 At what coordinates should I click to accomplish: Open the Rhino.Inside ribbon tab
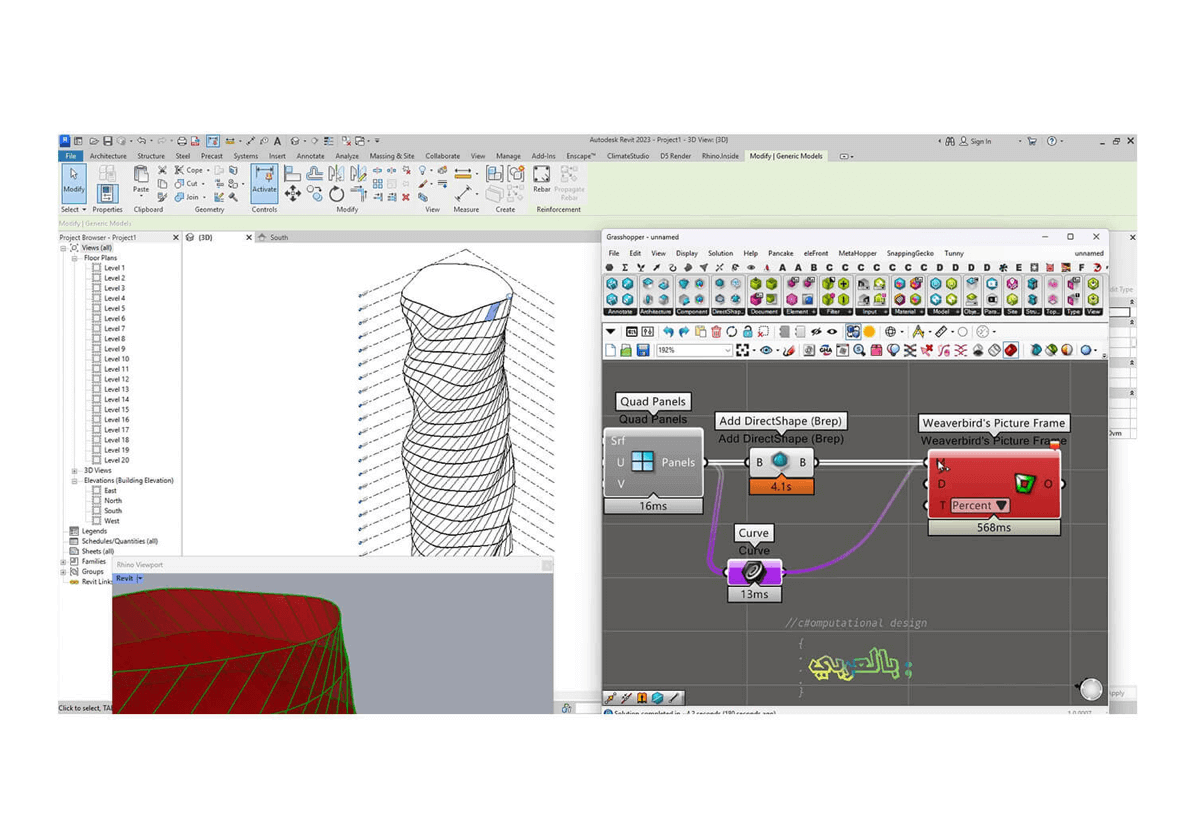tap(720, 156)
